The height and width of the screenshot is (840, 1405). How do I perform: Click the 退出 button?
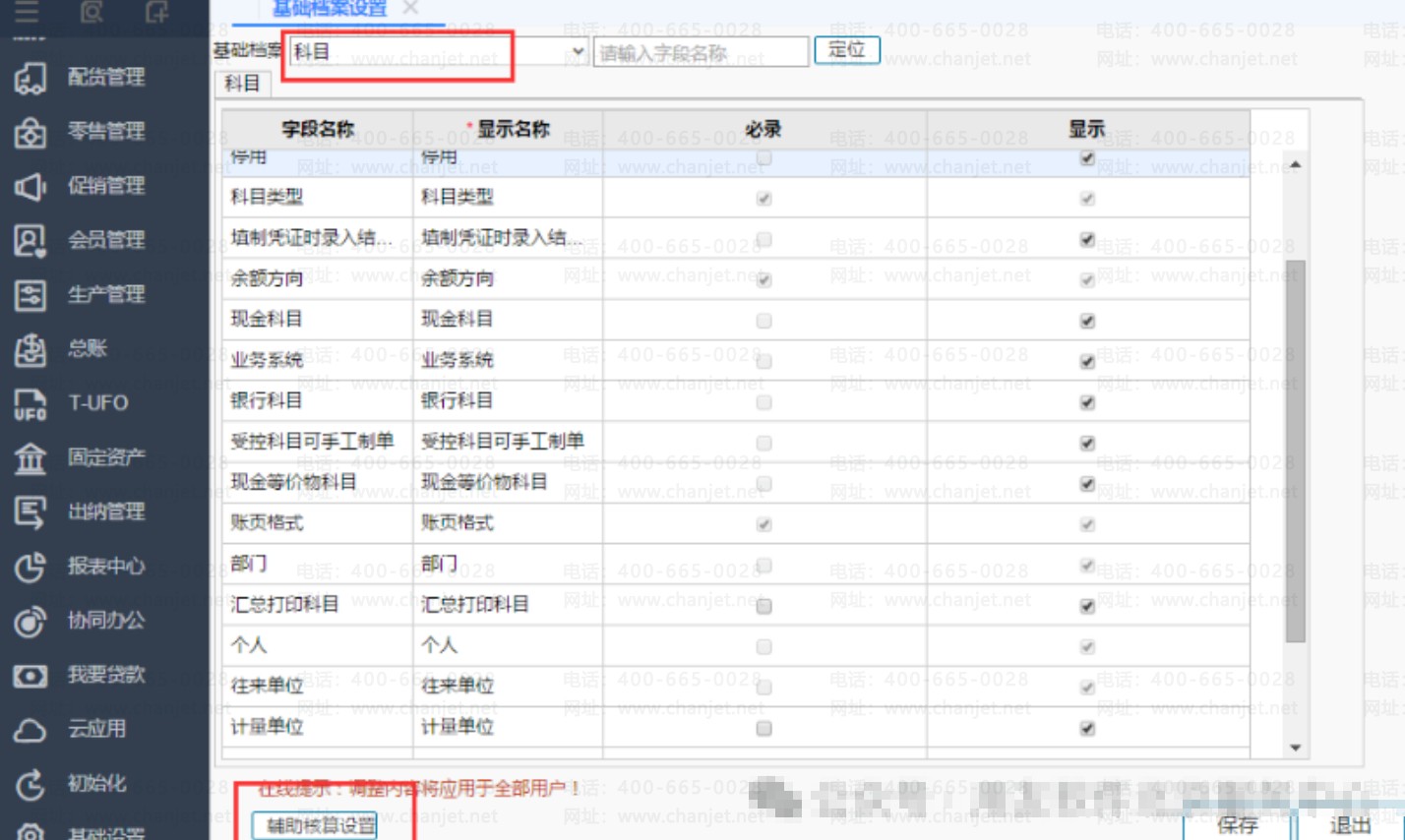[1349, 824]
